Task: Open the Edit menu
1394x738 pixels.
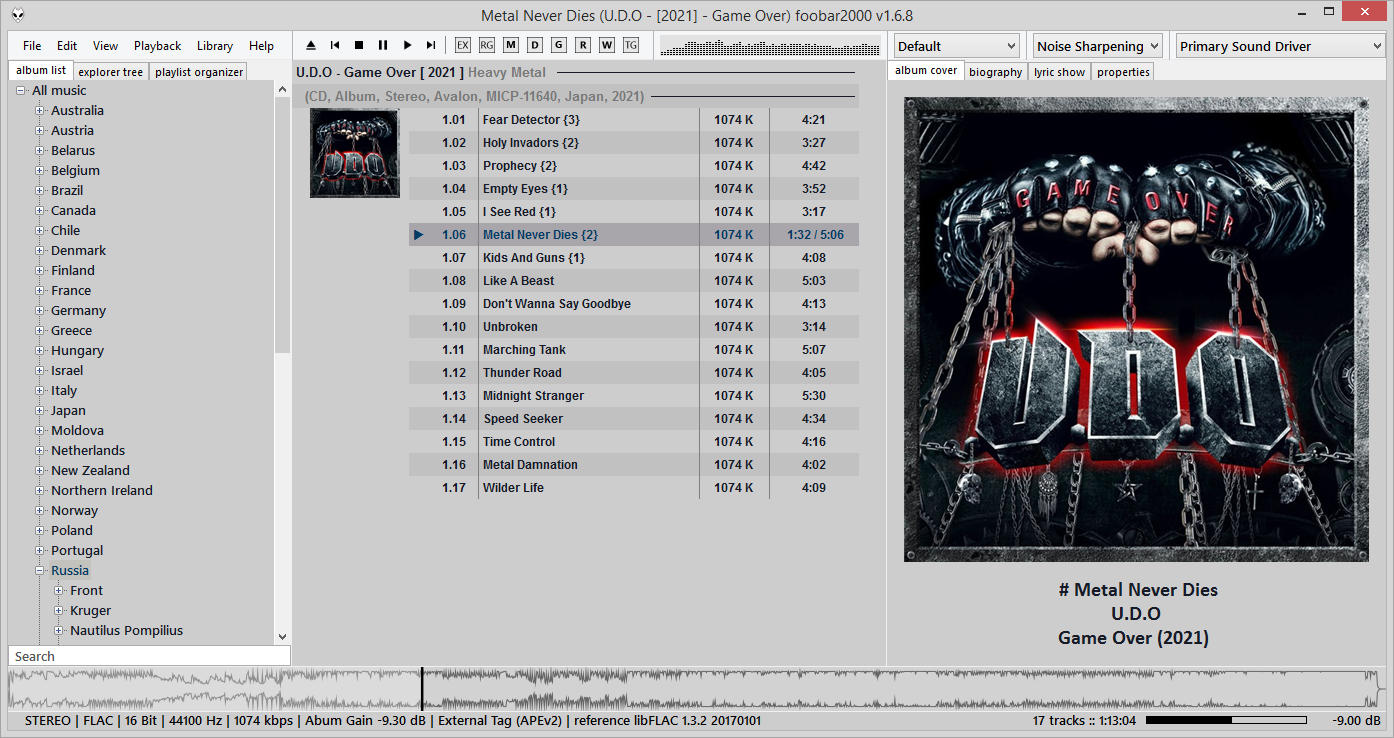Action: click(x=67, y=46)
